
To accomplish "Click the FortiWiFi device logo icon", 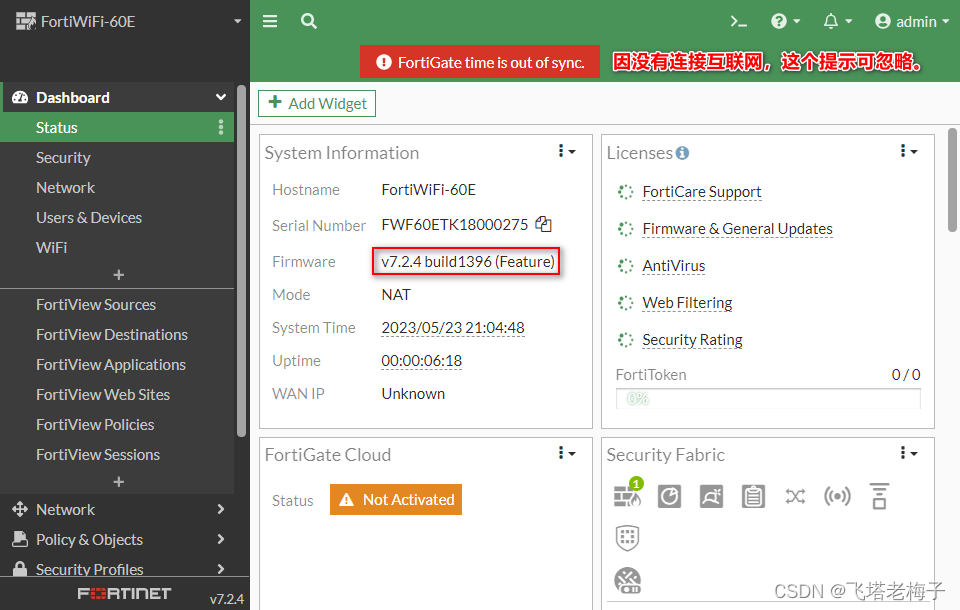I will (26, 21).
